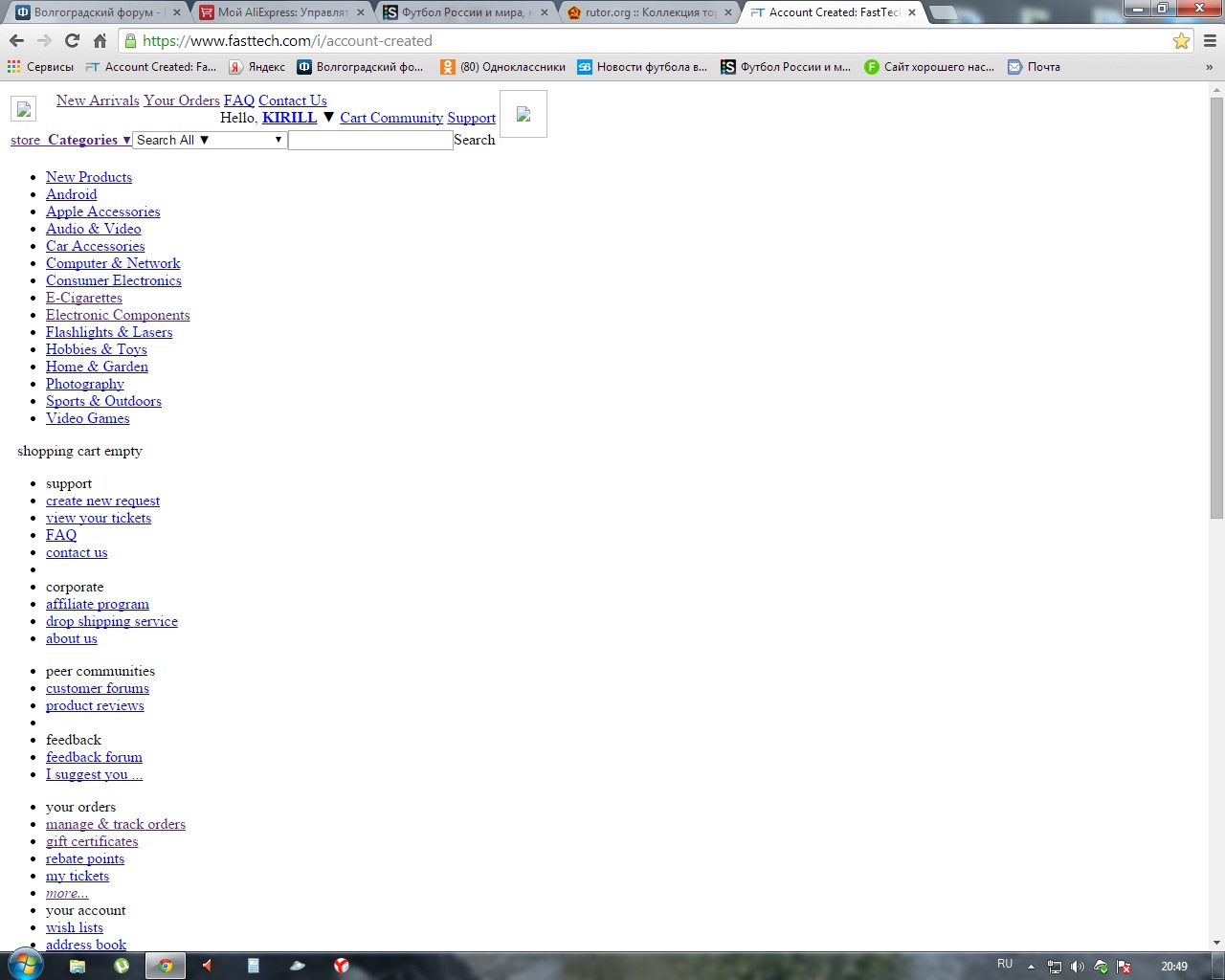
Task: Click the Flashlights & Lasers link
Action: coord(109,332)
